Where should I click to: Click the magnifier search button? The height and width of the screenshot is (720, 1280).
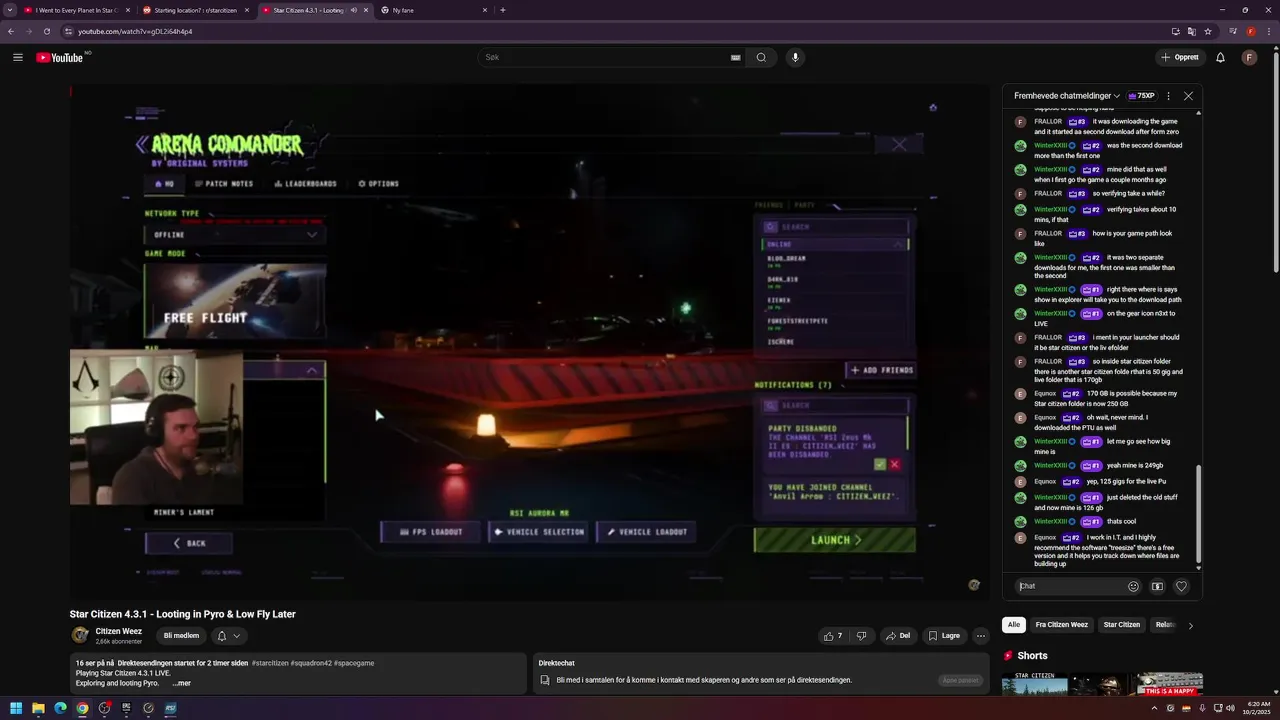pyautogui.click(x=761, y=57)
